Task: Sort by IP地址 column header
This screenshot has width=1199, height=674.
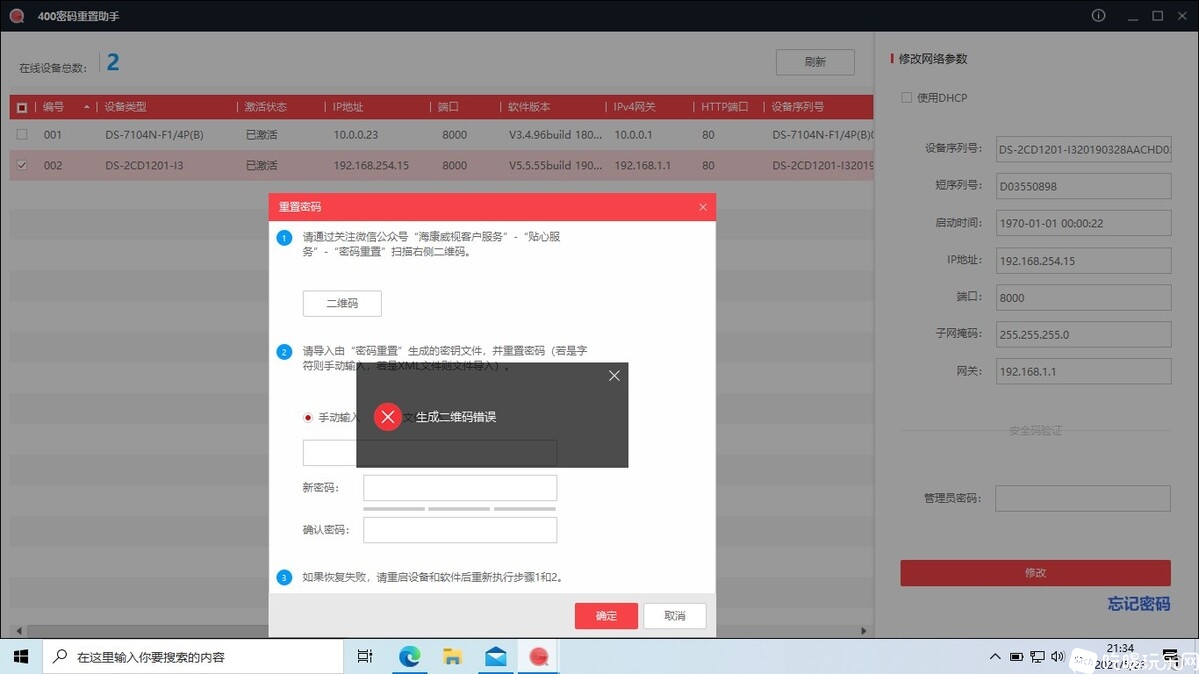Action: pos(348,107)
